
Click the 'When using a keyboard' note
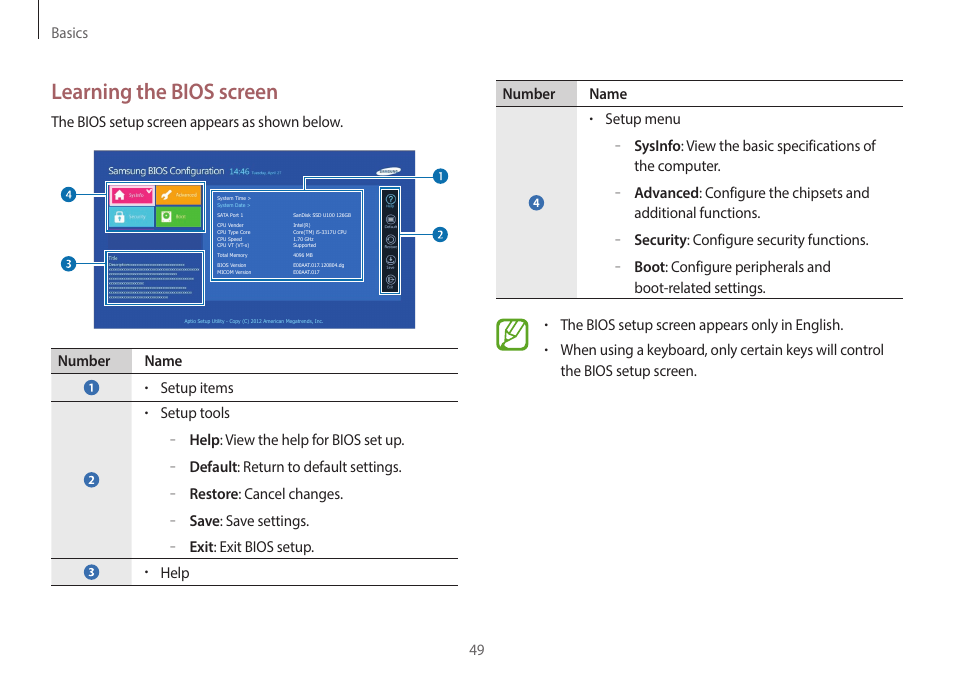pyautogui.click(x=722, y=360)
